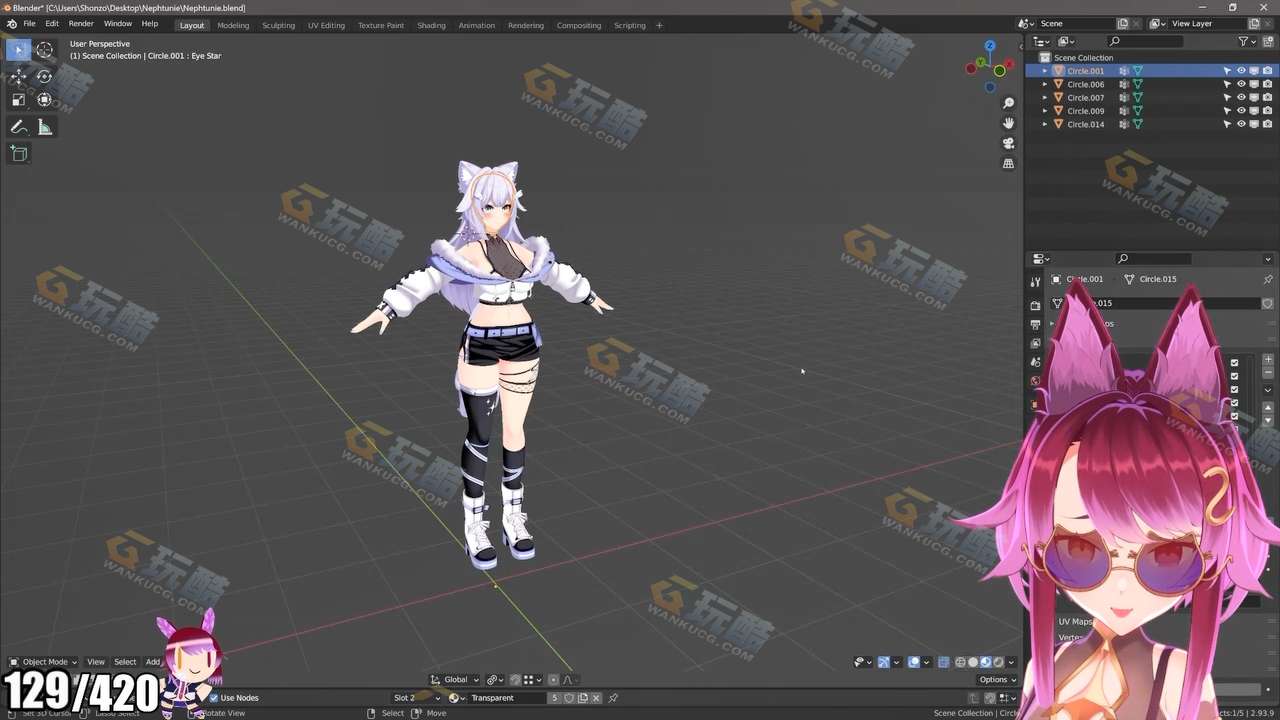Open the Object Mode dropdown

42,662
